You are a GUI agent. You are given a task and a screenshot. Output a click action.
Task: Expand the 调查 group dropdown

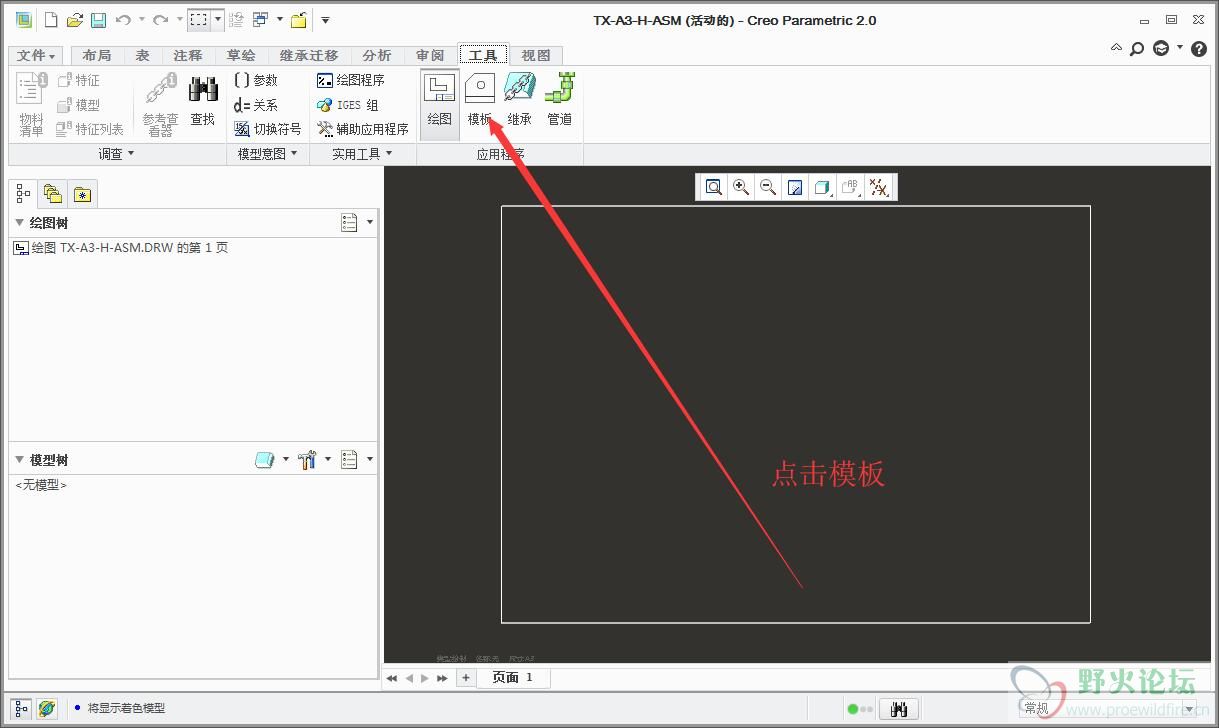click(116, 154)
